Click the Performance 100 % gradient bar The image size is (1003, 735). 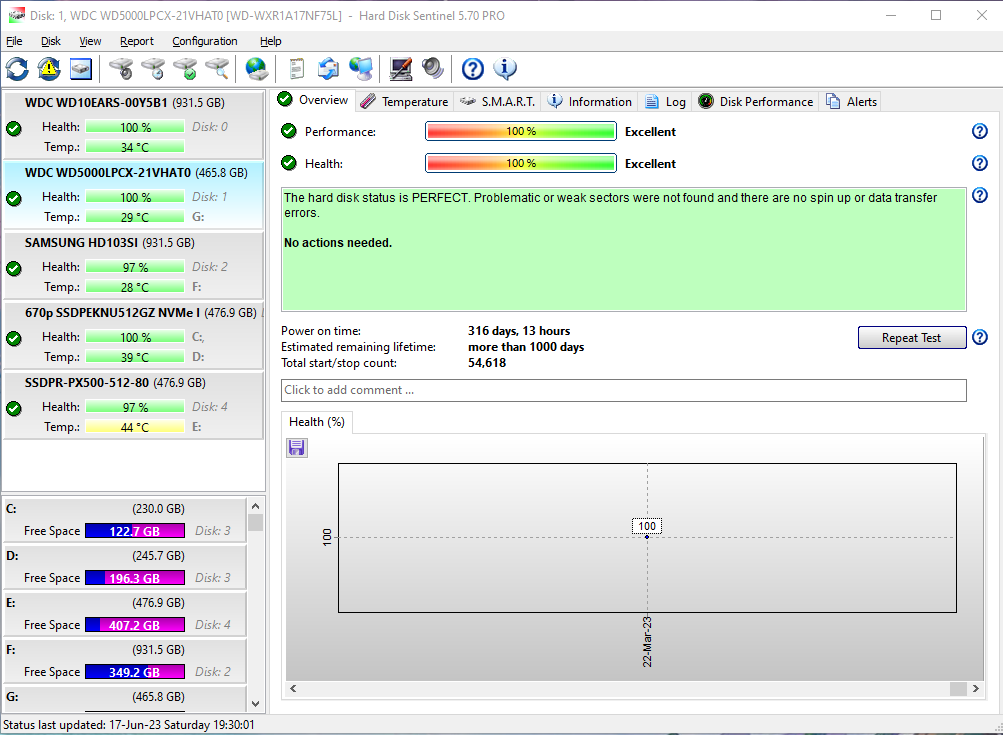point(521,131)
